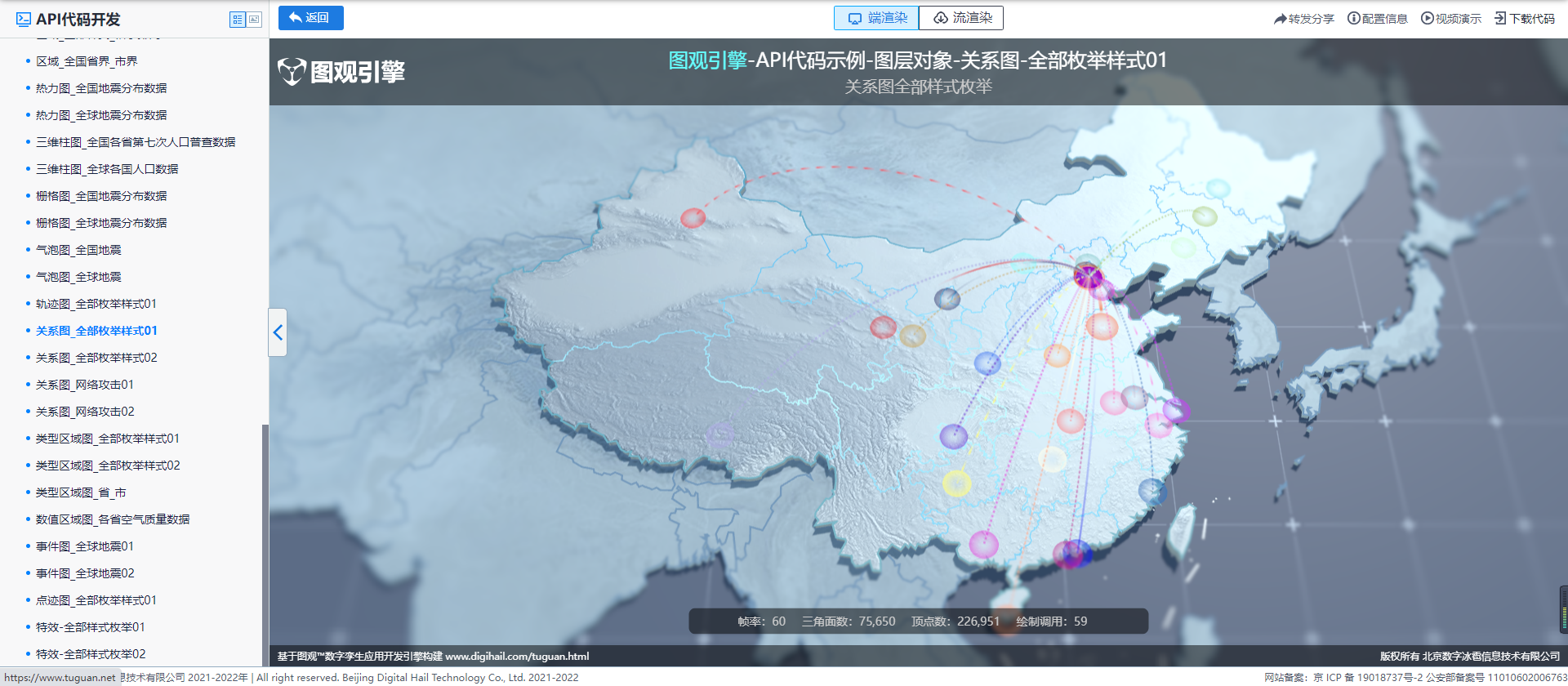Select the 端渲染 rendering tab

876,18
